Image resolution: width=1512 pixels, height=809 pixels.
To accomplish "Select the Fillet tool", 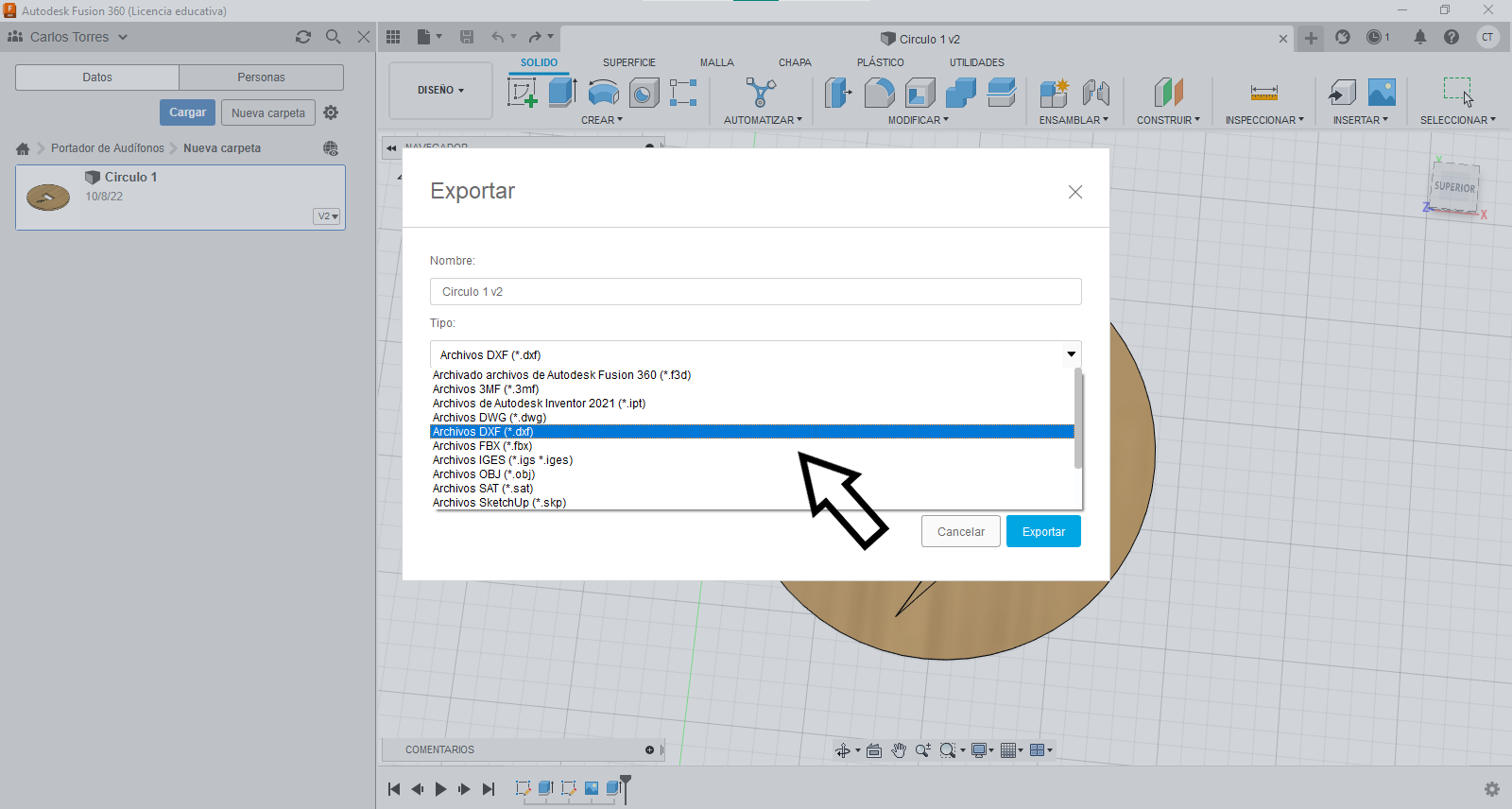I will (879, 93).
